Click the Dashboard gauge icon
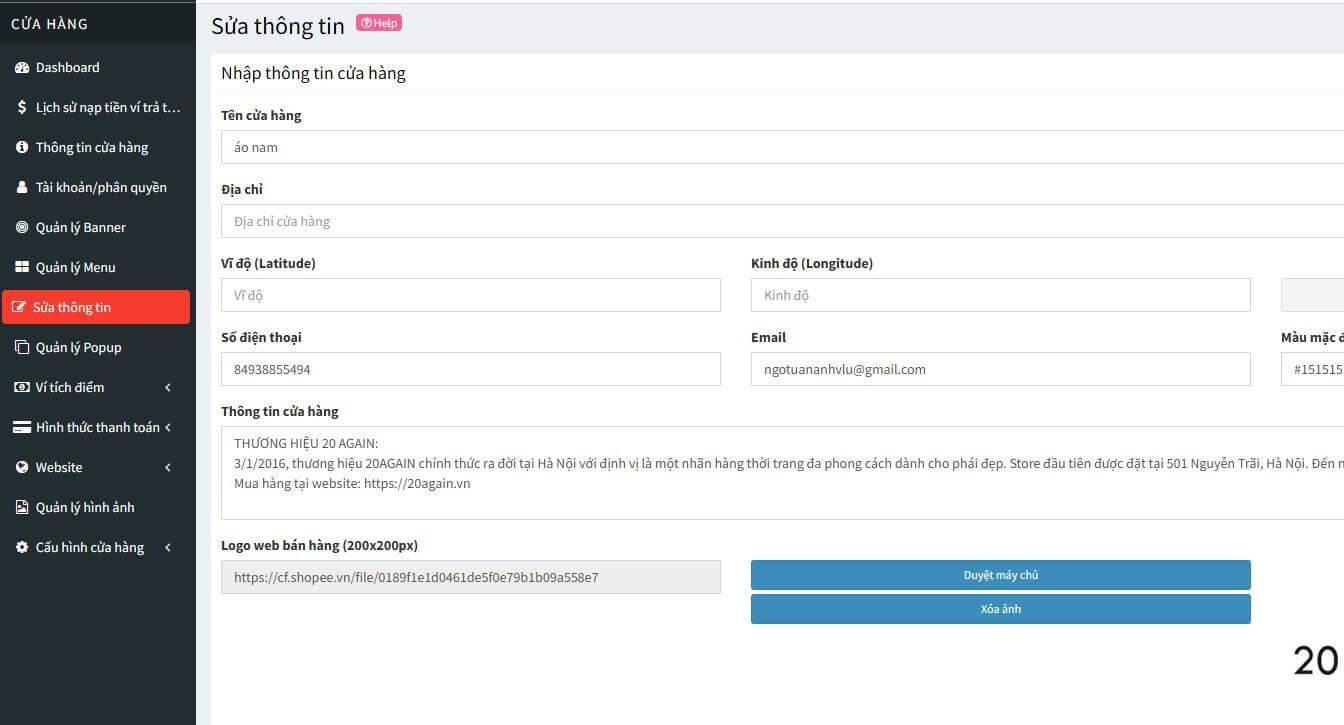This screenshot has width=1344, height=725. [x=22, y=68]
